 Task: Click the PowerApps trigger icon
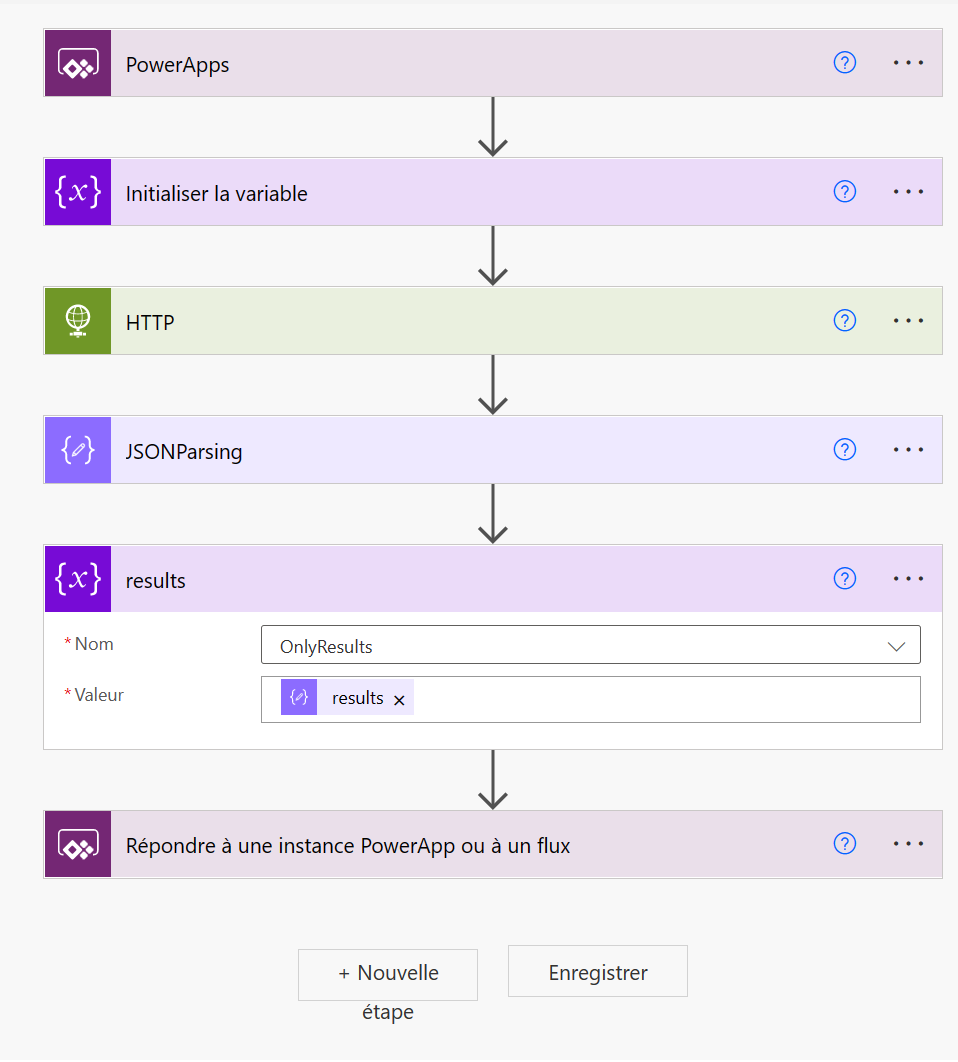(78, 63)
